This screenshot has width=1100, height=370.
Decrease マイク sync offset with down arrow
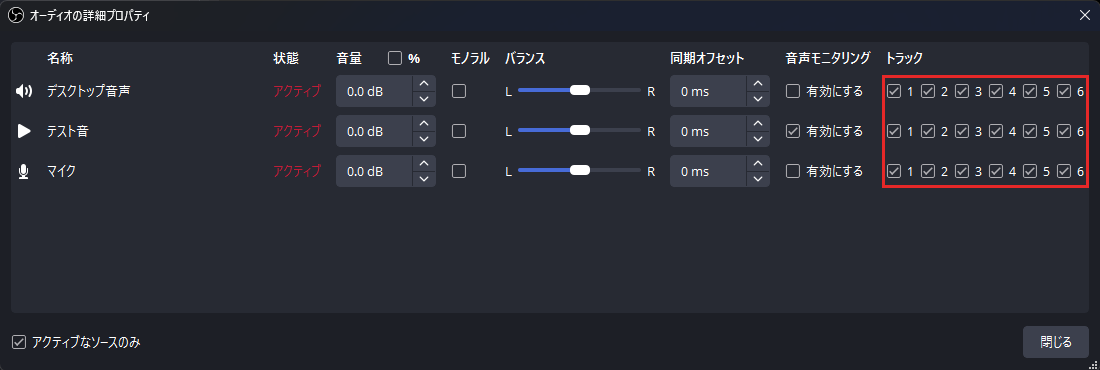point(758,179)
